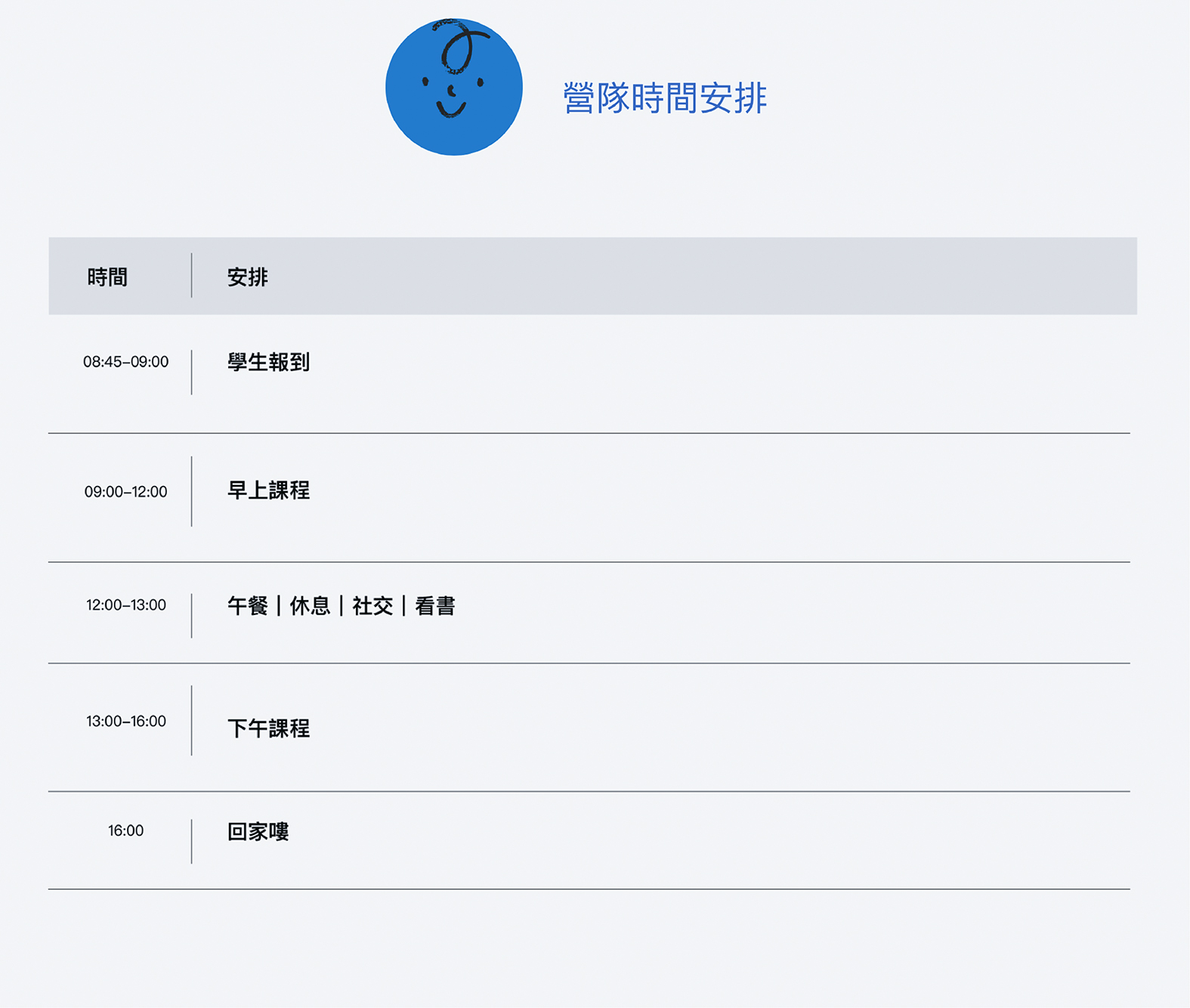Click the smiling mouth on logo
1190x1008 pixels.
[451, 110]
